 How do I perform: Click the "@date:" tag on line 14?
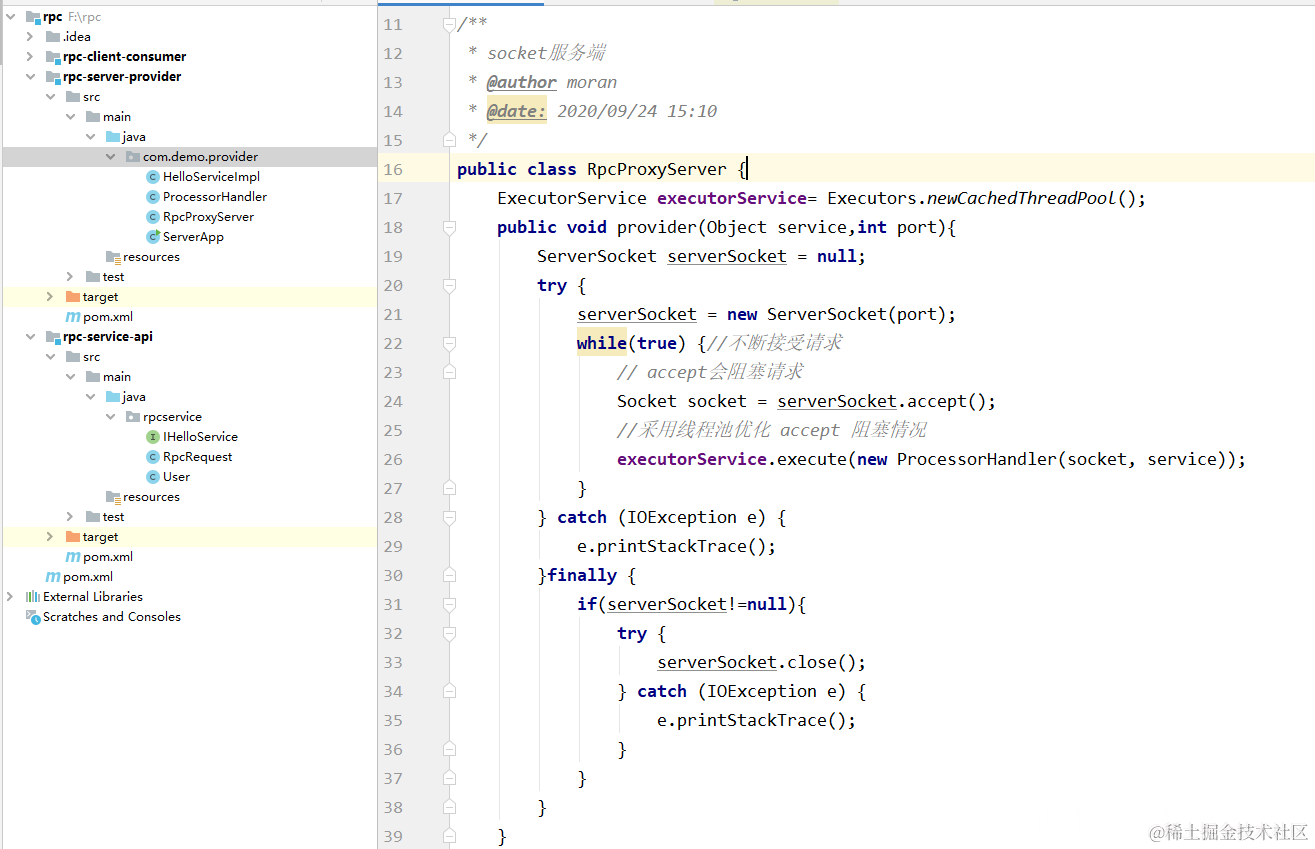pos(517,111)
